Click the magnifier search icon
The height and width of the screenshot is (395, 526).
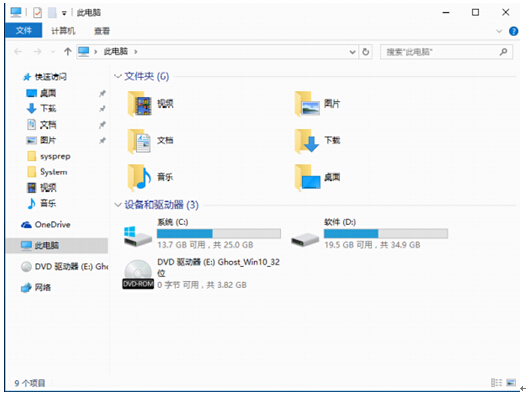click(503, 52)
